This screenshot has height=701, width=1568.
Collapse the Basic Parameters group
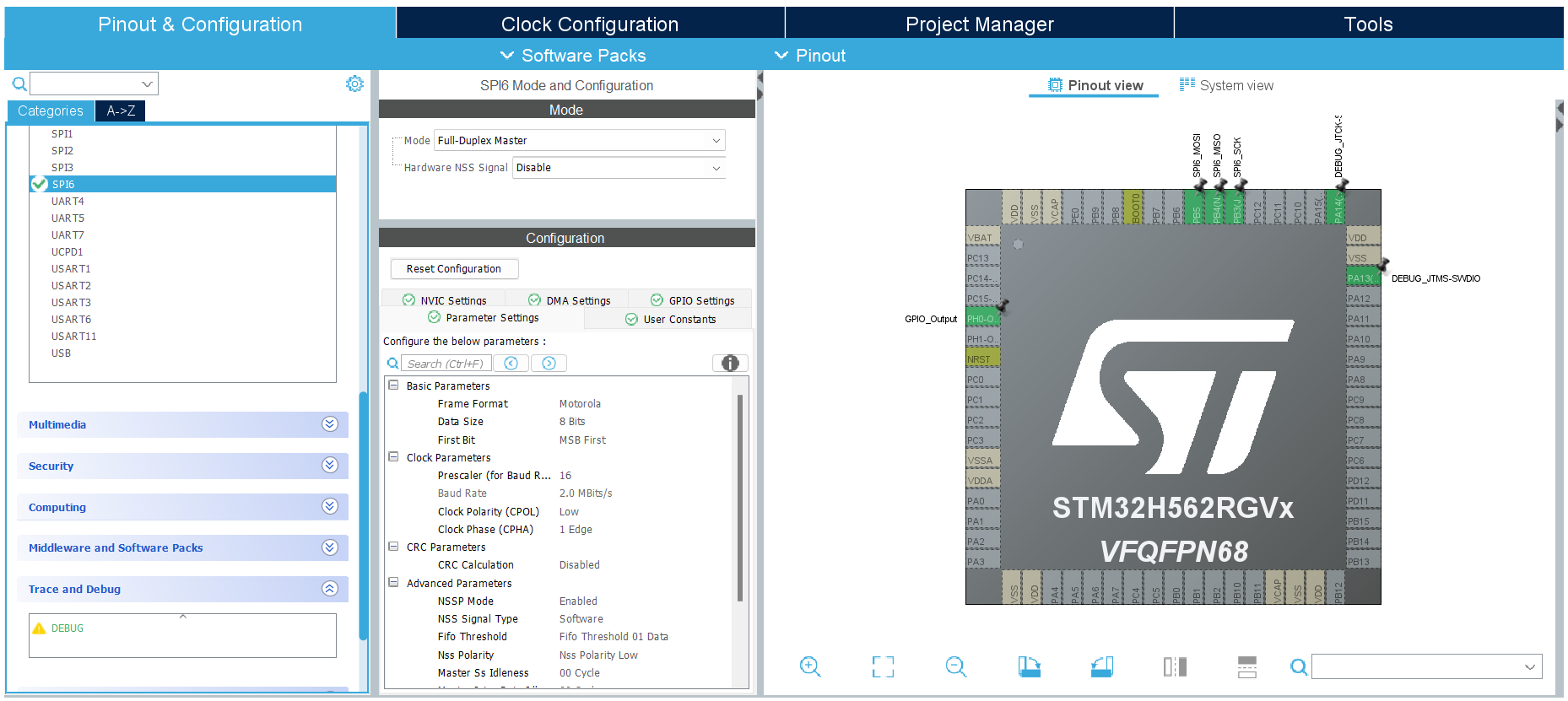pyautogui.click(x=393, y=386)
